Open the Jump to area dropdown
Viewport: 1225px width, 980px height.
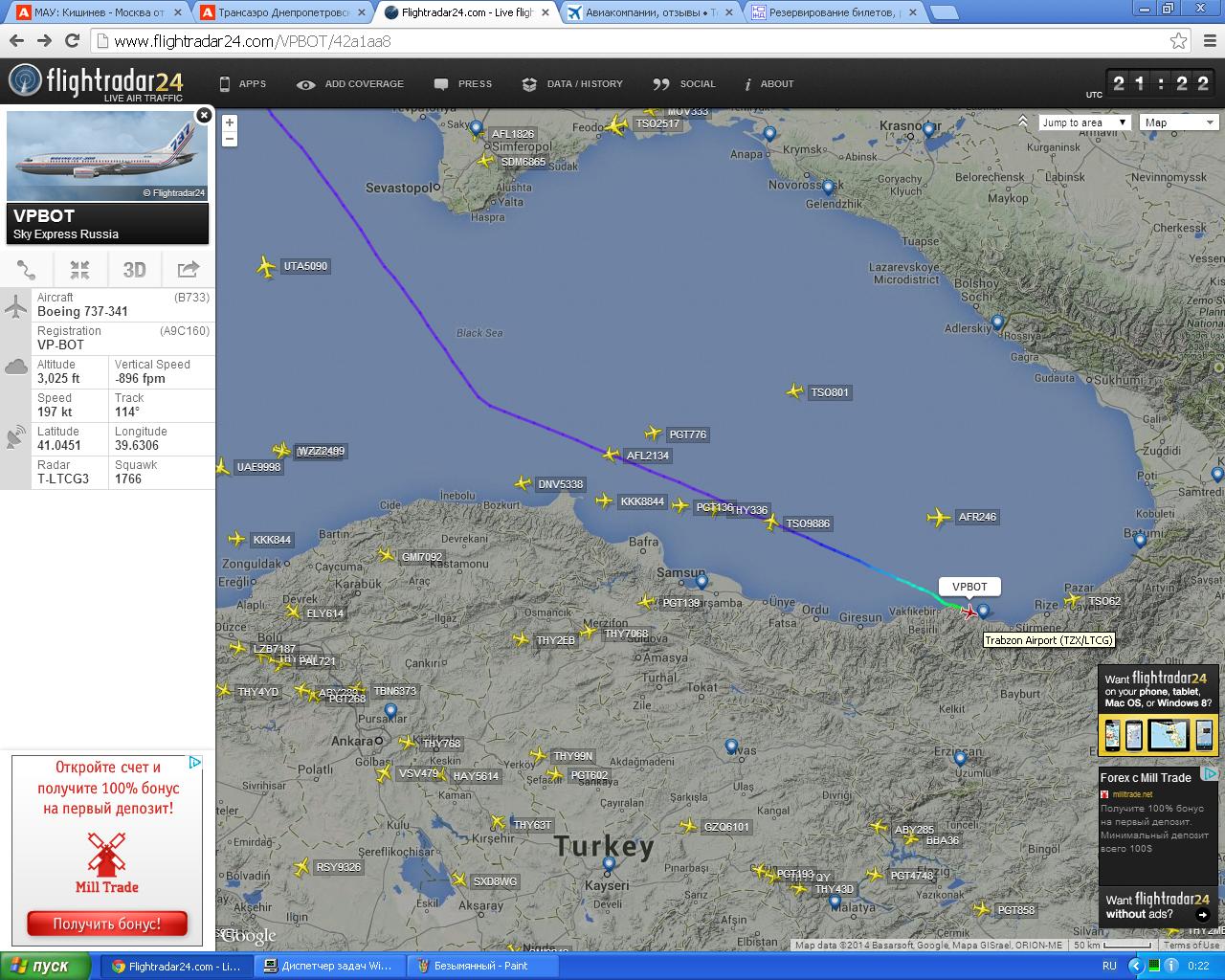[1084, 122]
